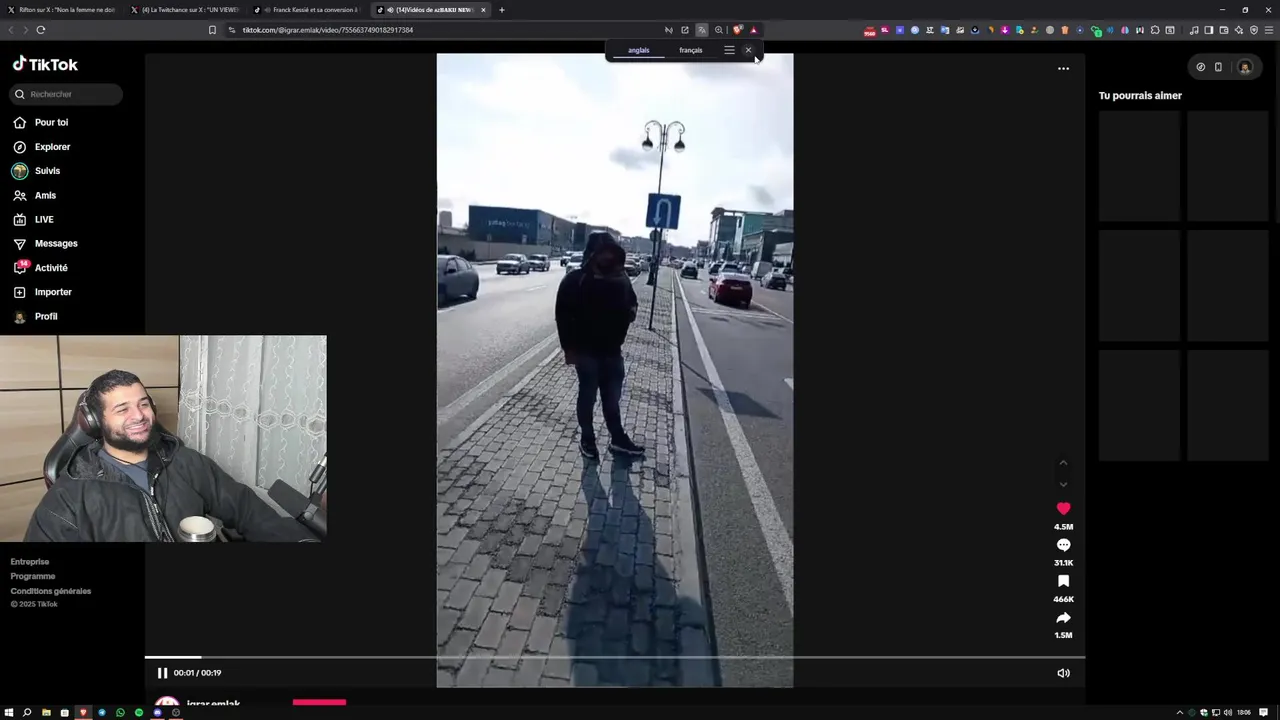The image size is (1280, 720).
Task: Open the comments bubble showing 31.1K
Action: coord(1063,545)
